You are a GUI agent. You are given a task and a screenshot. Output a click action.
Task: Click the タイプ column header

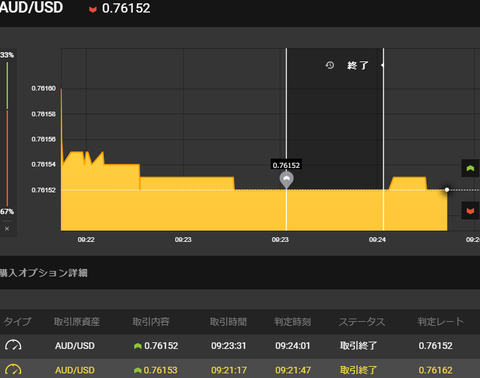(x=17, y=322)
